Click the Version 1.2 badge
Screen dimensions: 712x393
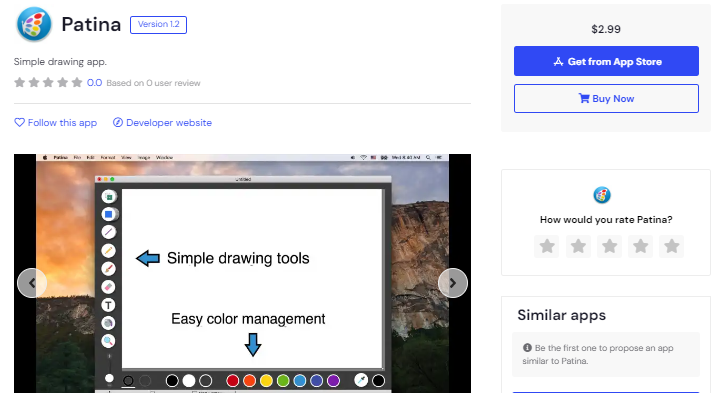coord(158,25)
